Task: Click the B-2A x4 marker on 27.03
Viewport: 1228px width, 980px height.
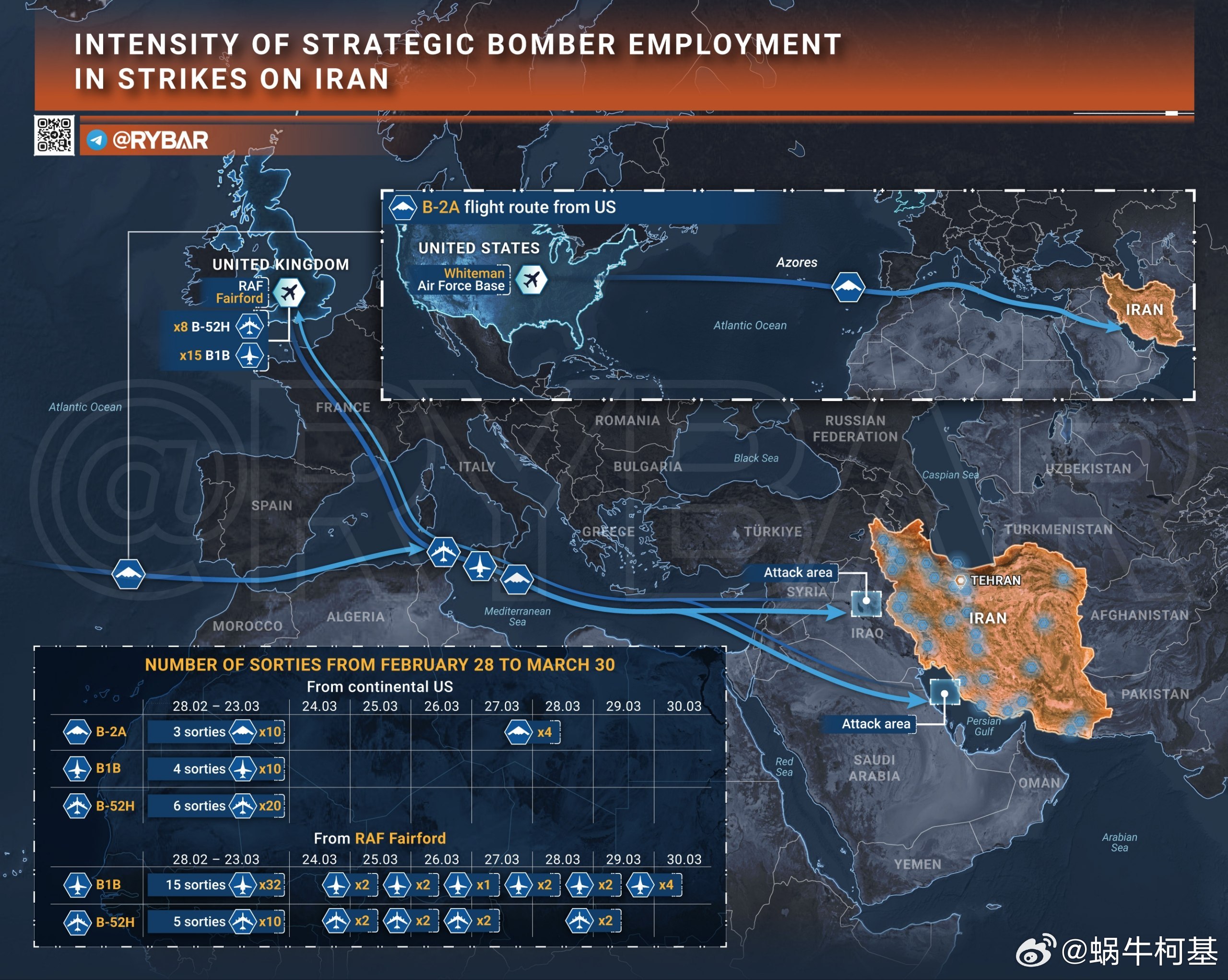Action: point(531,732)
